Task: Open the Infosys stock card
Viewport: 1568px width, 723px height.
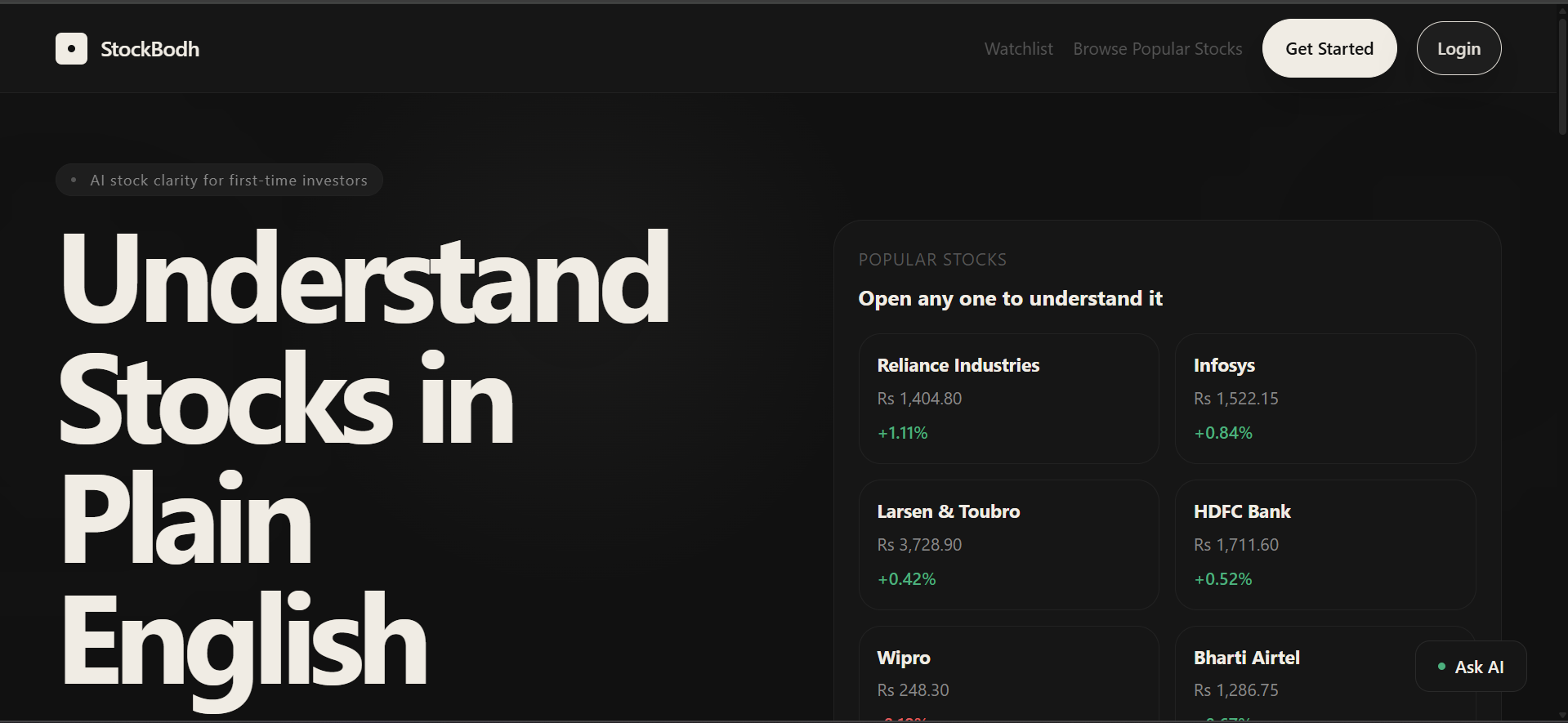Action: tap(1325, 399)
